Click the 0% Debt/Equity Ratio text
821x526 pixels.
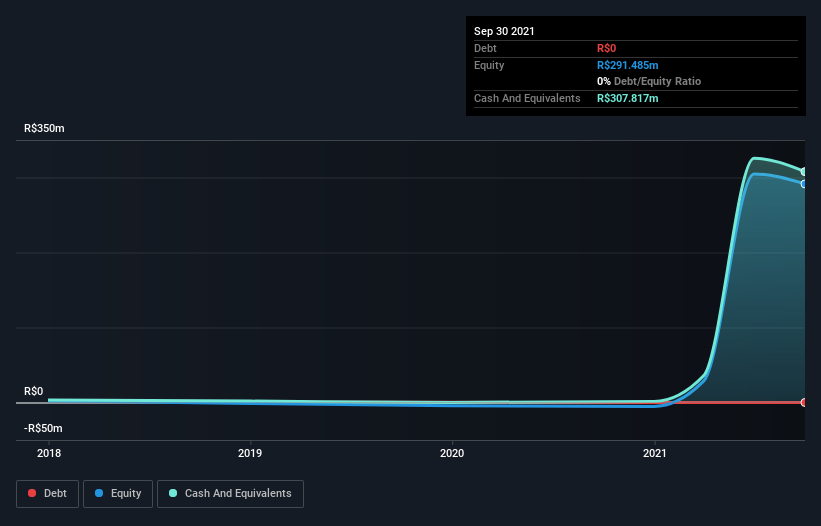pyautogui.click(x=649, y=81)
